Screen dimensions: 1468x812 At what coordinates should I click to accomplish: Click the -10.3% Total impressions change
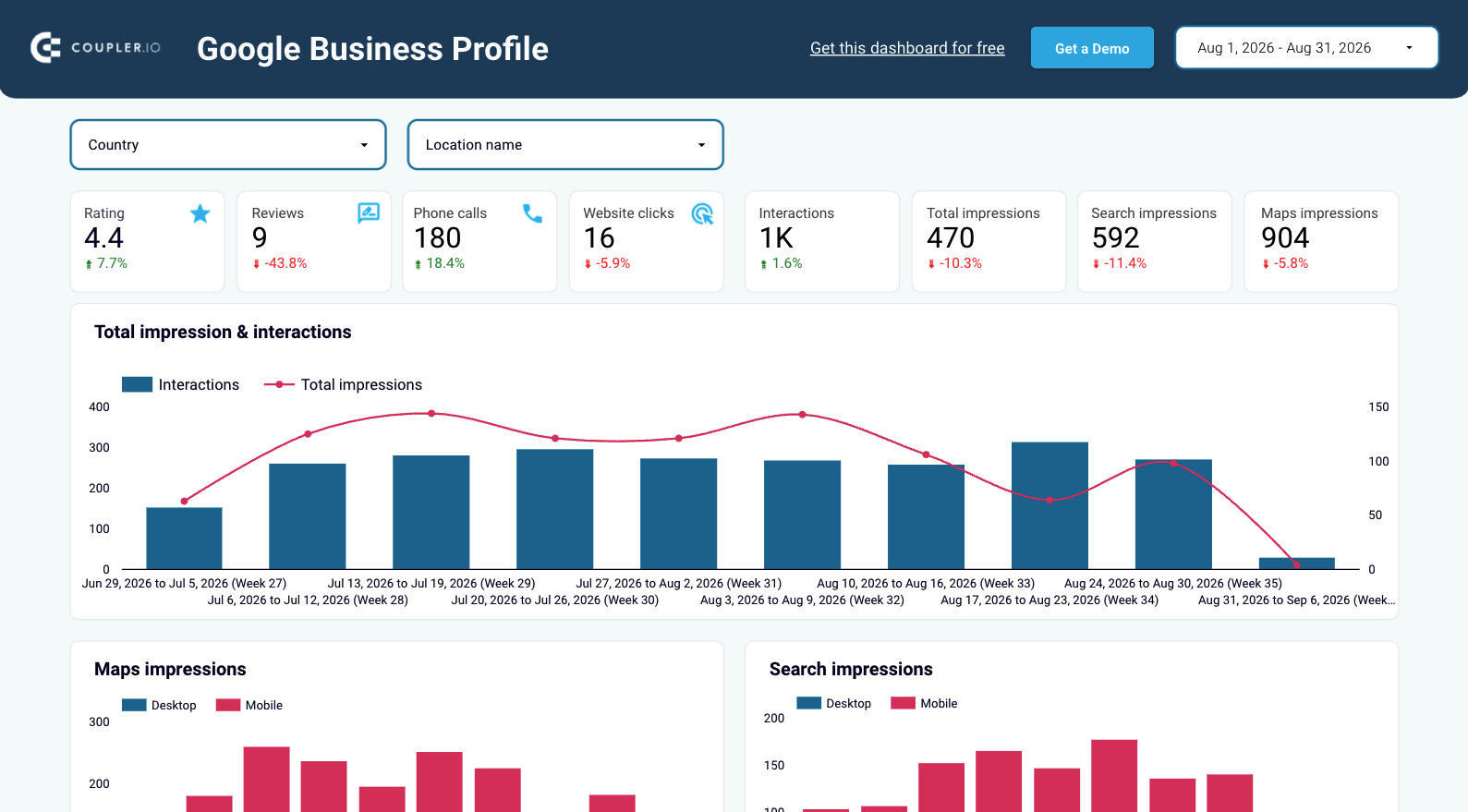(955, 263)
